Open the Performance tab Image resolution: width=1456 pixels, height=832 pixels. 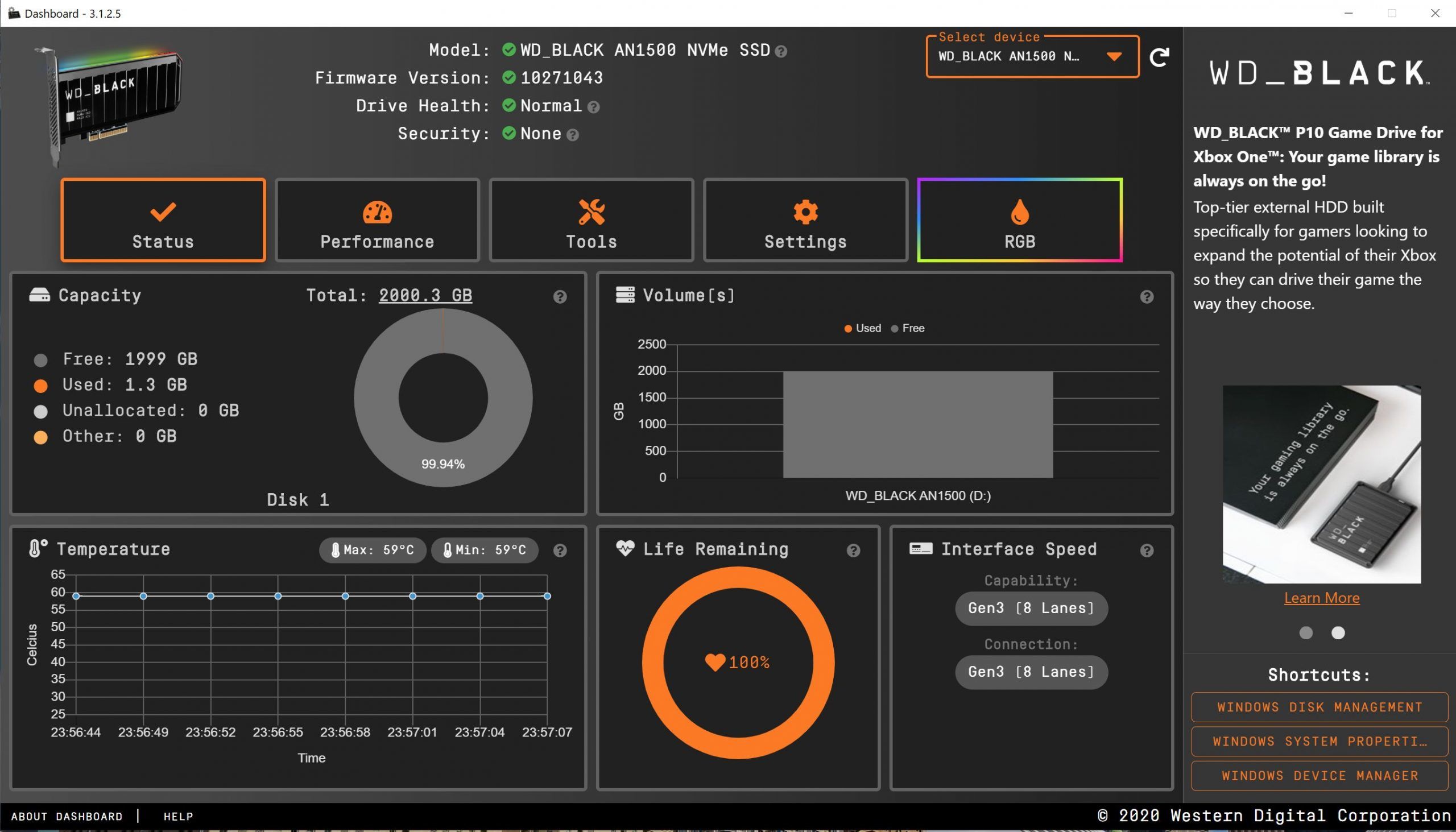pos(377,221)
